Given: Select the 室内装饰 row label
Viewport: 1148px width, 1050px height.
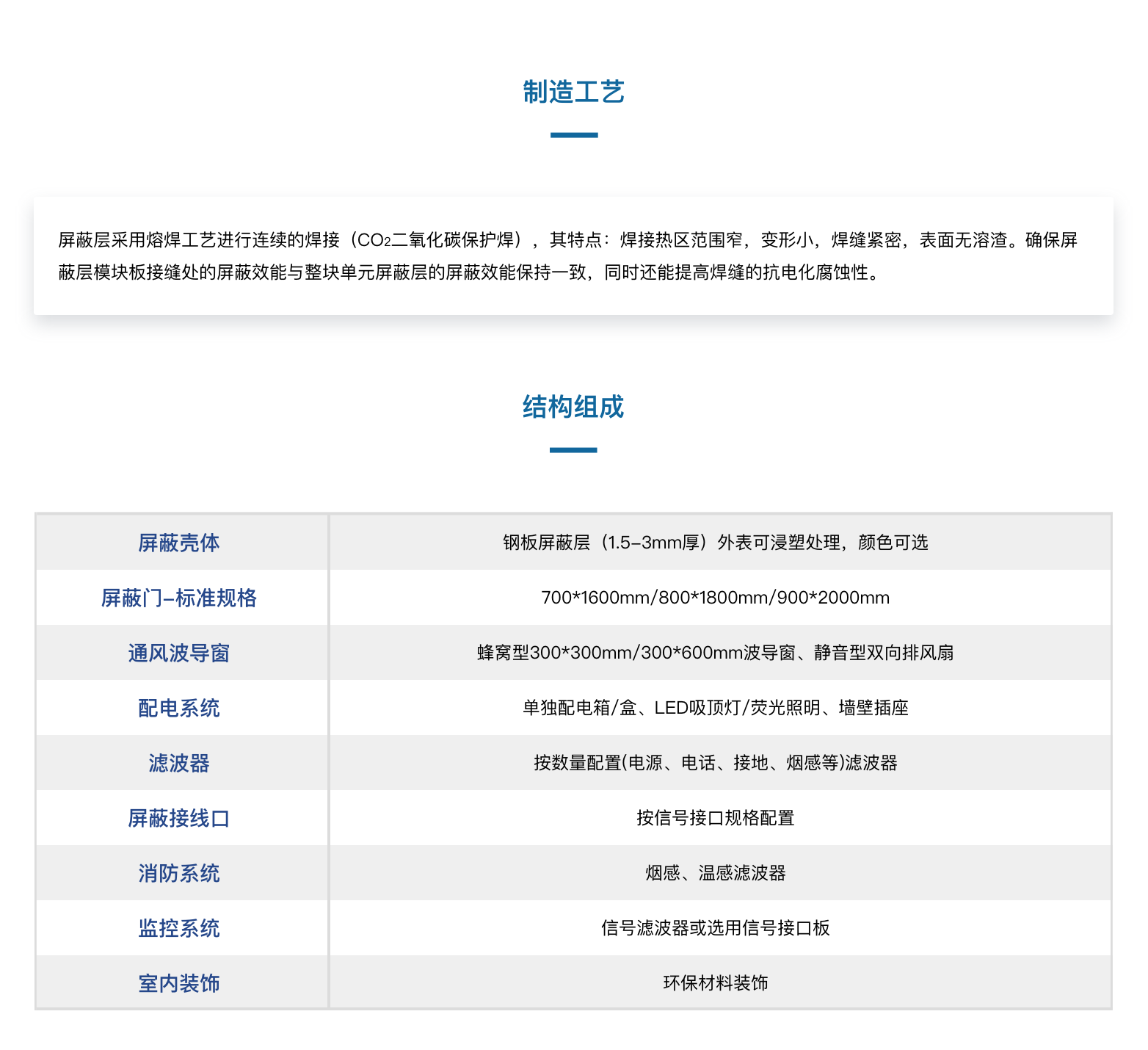Looking at the screenshot, I should pos(178,982).
